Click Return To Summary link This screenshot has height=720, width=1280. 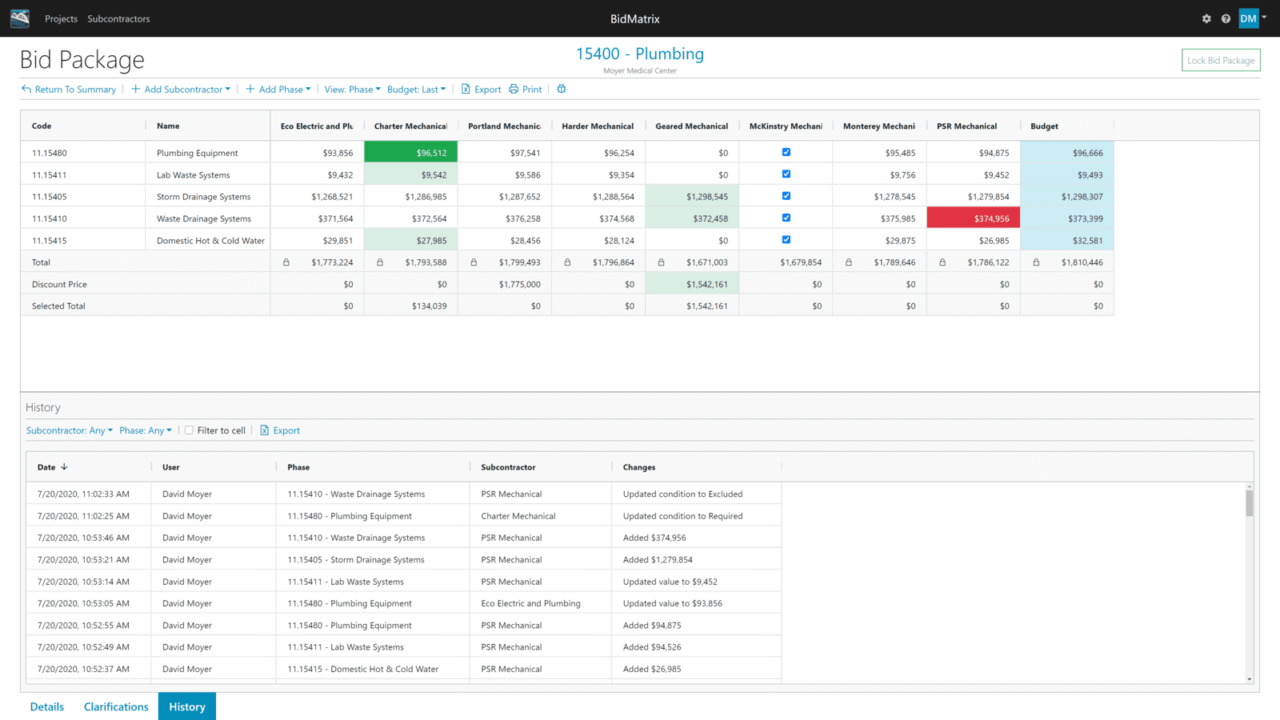point(68,89)
